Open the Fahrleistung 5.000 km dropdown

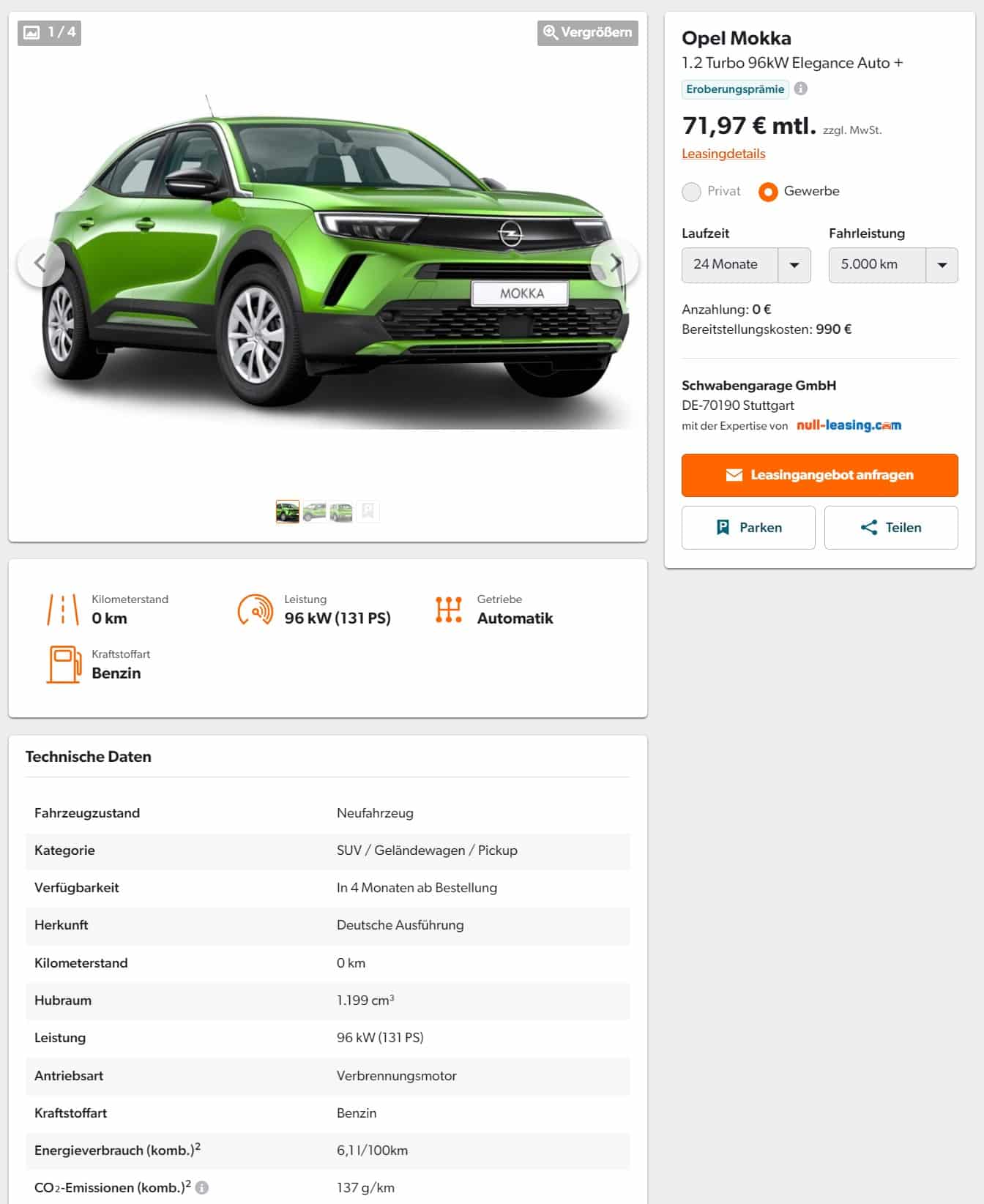click(x=893, y=265)
